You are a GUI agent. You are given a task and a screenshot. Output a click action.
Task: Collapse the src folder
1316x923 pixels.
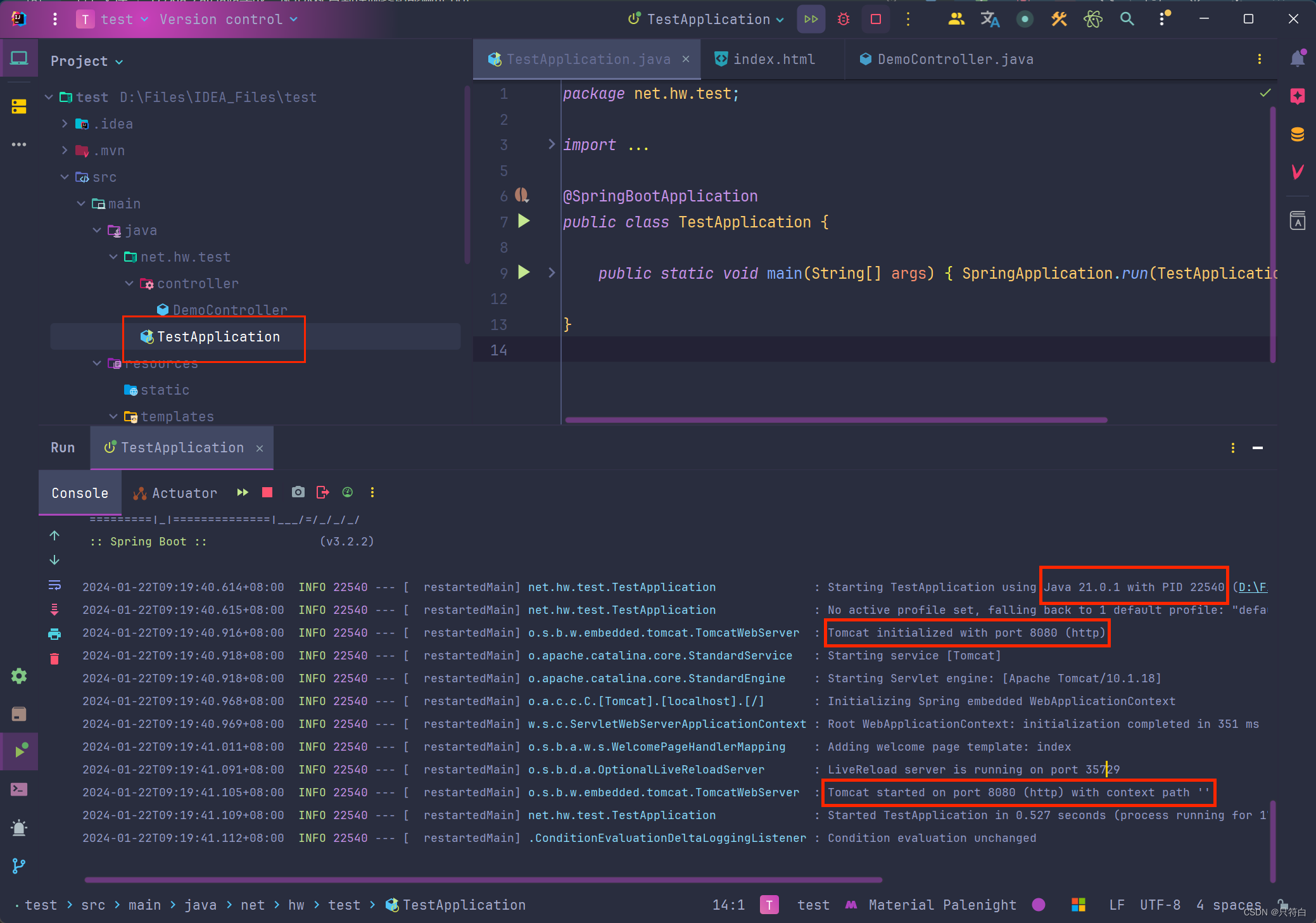click(x=65, y=177)
